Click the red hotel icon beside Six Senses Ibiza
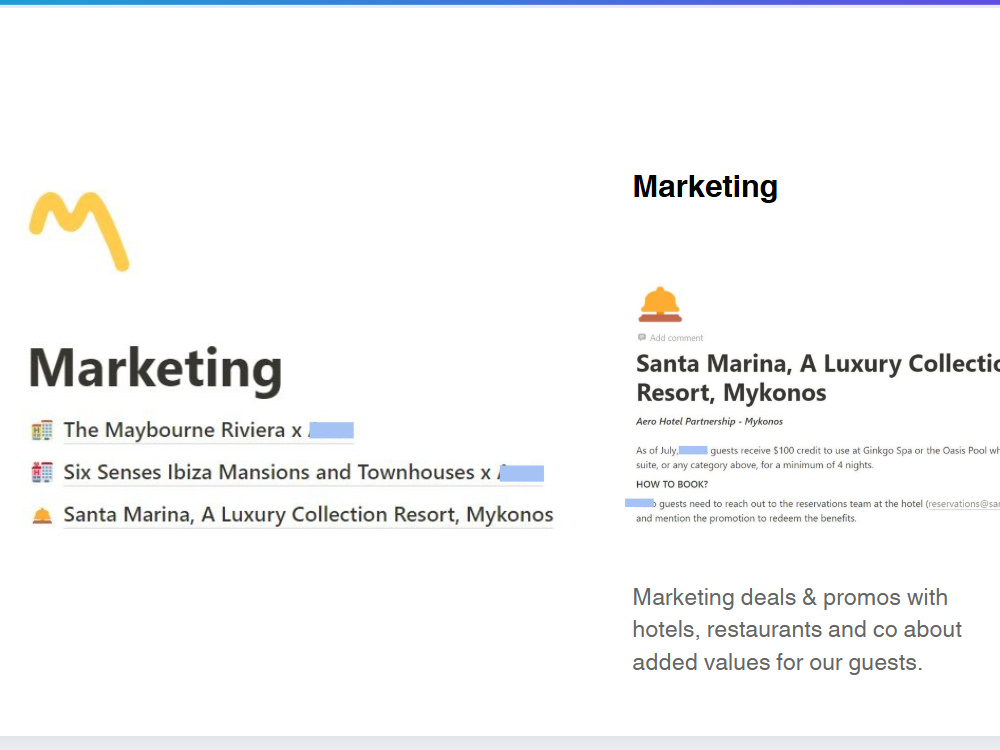Viewport: 1000px width, 750px height. 42,473
